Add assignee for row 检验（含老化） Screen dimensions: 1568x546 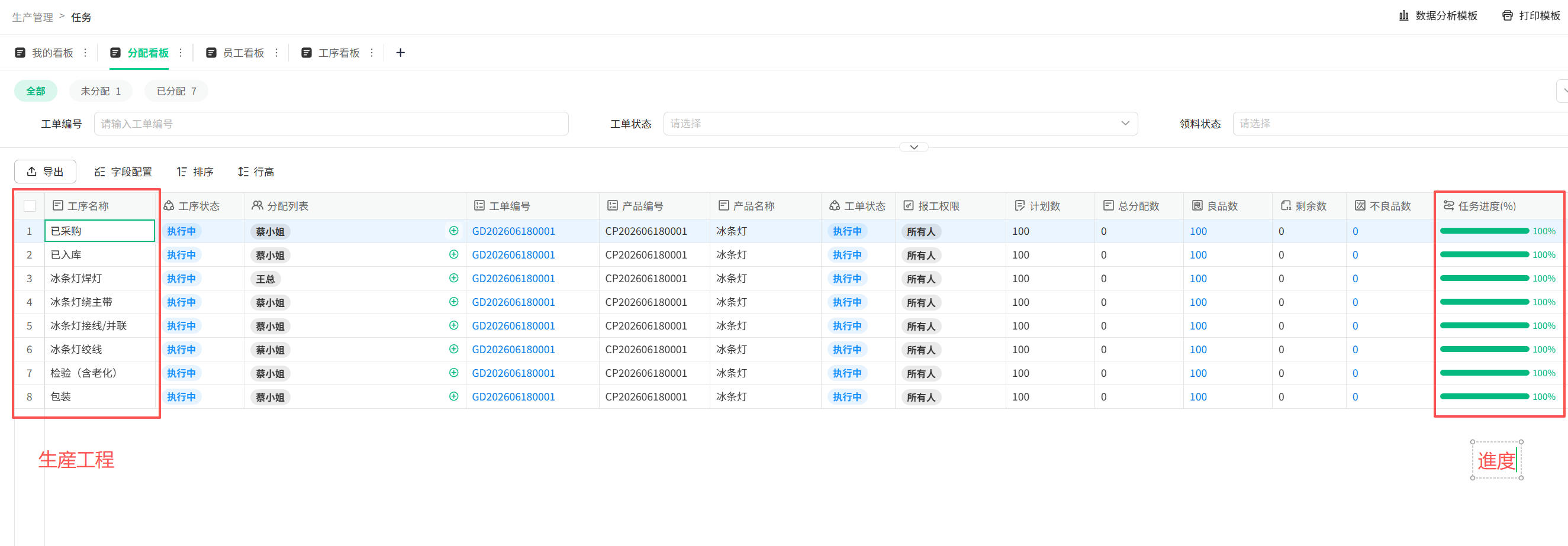(453, 373)
